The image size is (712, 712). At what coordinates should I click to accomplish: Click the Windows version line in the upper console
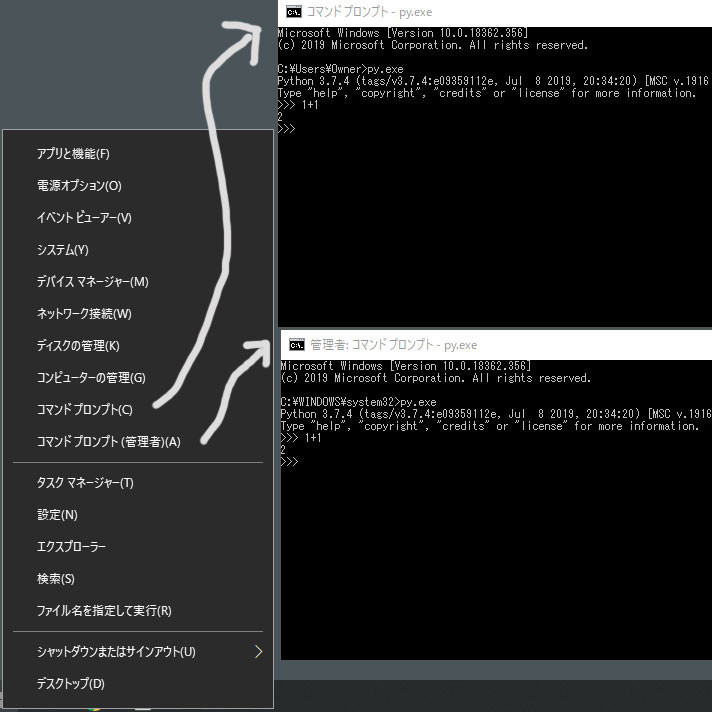pos(403,33)
